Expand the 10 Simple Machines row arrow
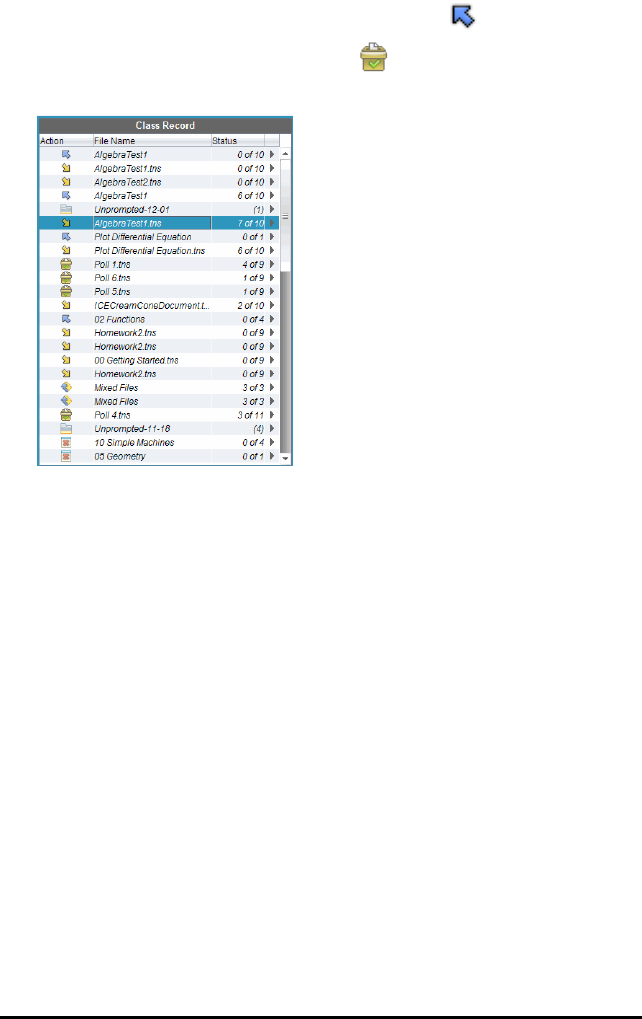 272,443
